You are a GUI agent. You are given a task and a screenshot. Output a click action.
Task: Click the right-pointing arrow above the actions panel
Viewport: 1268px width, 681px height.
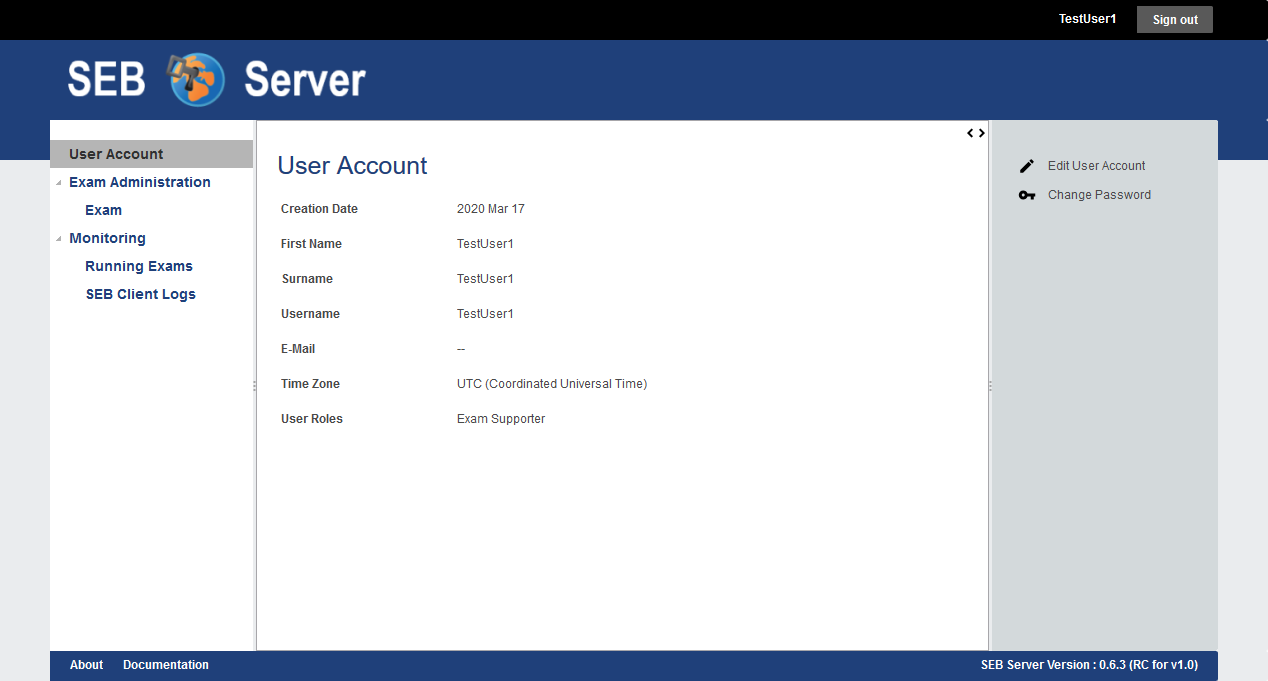tap(982, 133)
